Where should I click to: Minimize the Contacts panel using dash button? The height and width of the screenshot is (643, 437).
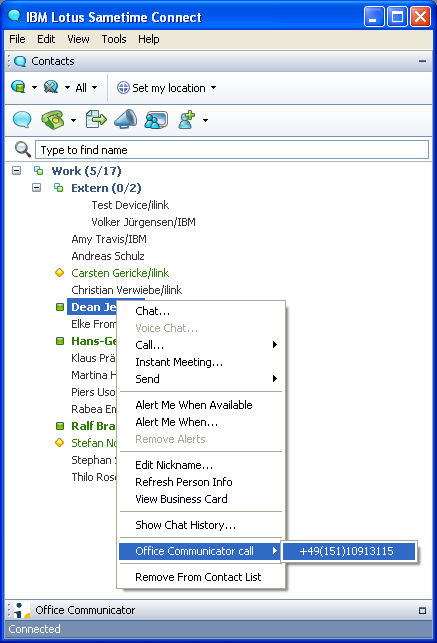(422, 61)
